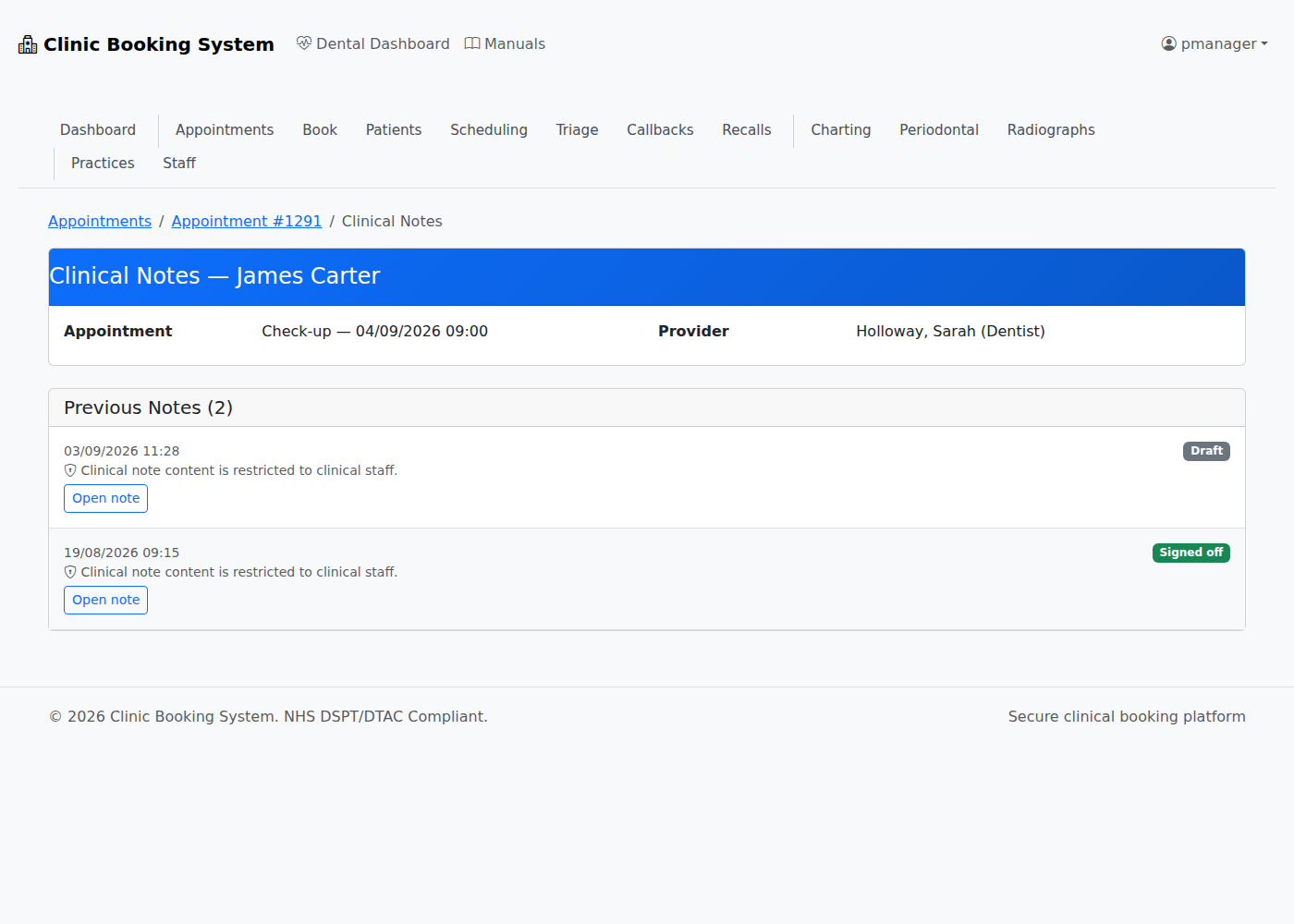Open the Dental Dashboard link
The image size is (1294, 924).
point(373,43)
